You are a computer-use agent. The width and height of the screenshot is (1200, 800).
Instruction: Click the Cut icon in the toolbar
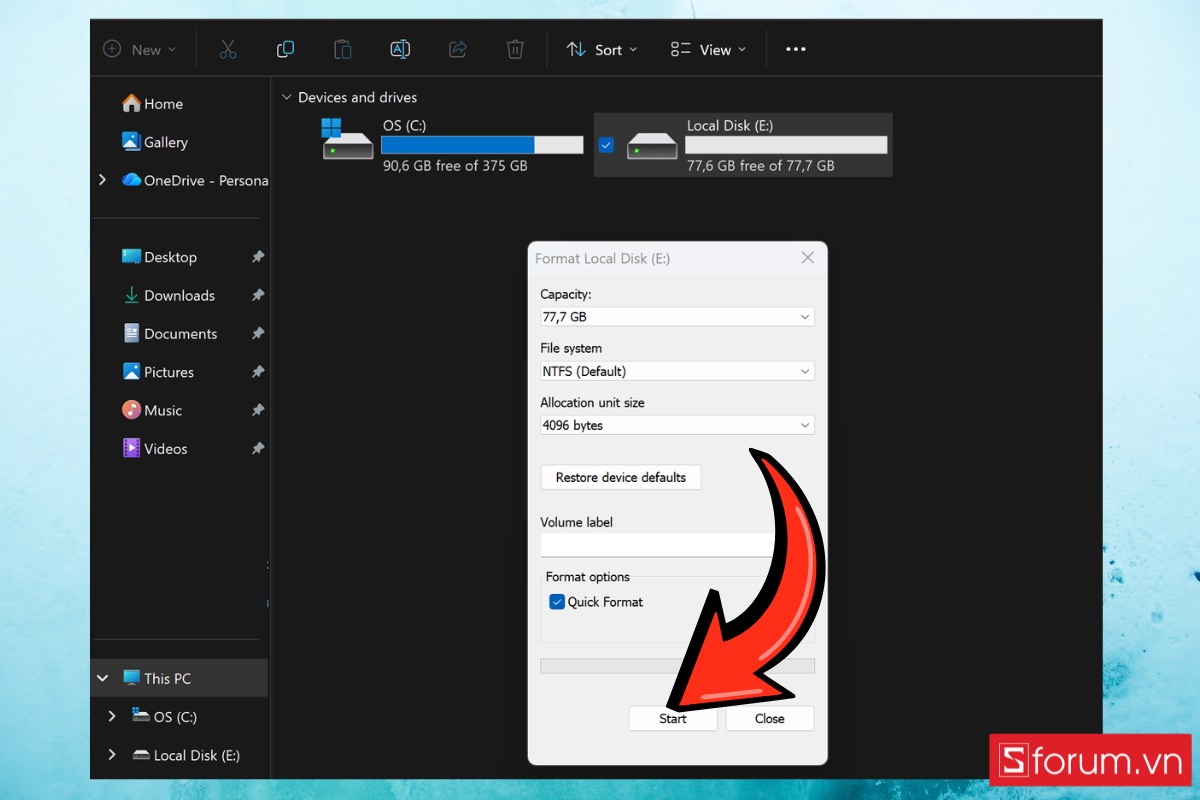pyautogui.click(x=227, y=48)
